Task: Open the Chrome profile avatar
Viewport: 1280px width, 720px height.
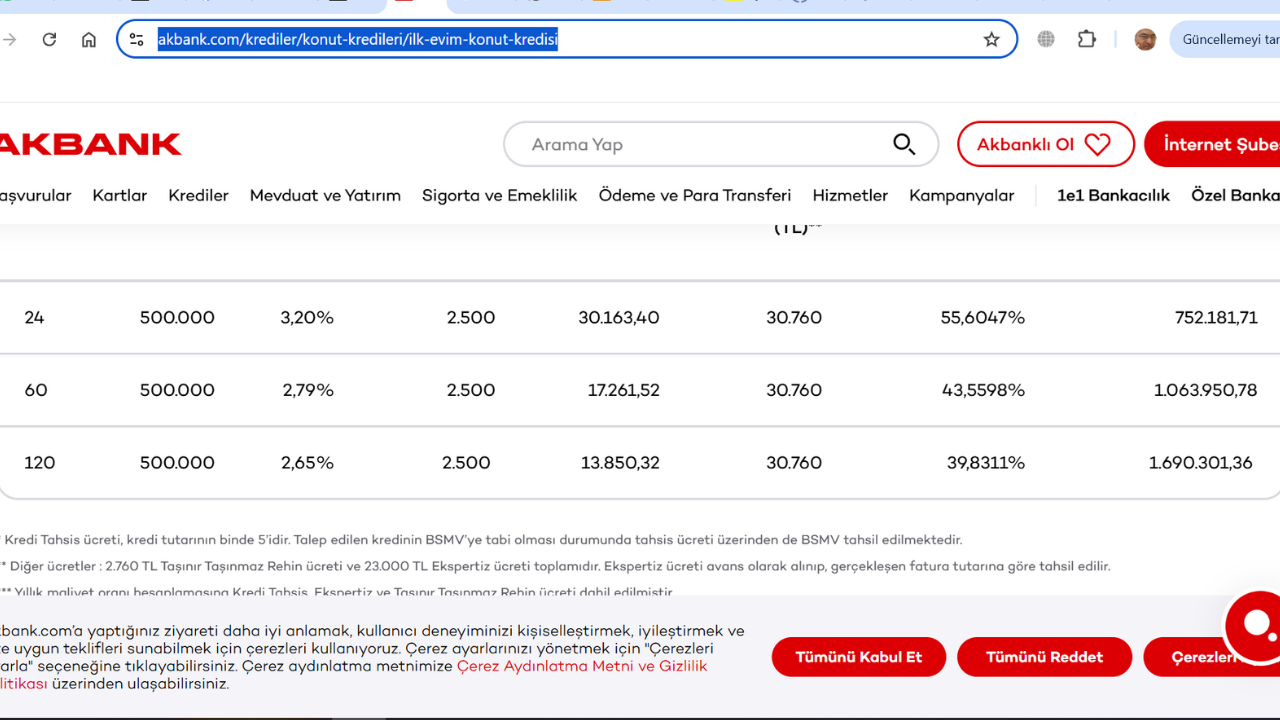Action: (1145, 40)
